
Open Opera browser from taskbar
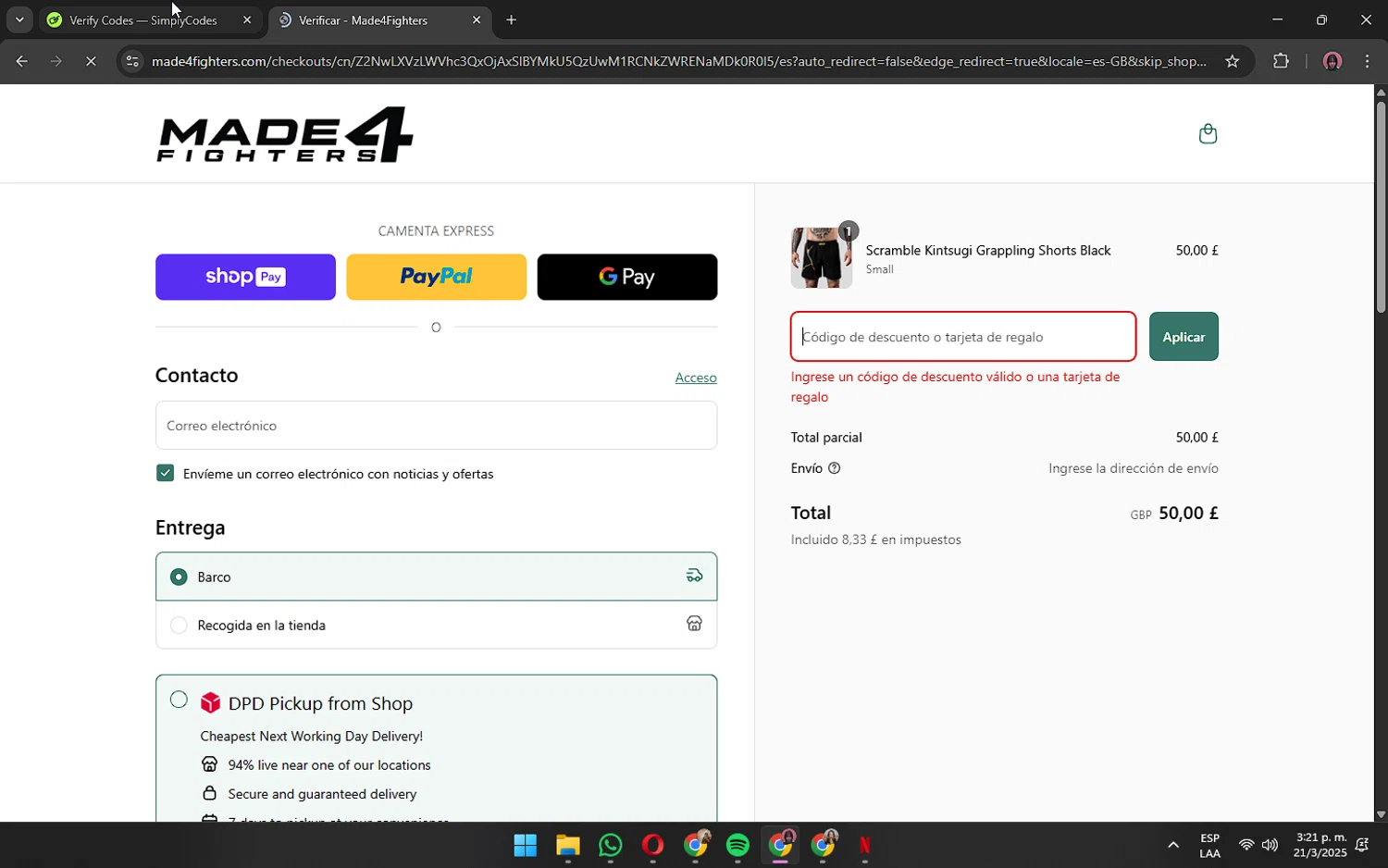click(x=652, y=845)
